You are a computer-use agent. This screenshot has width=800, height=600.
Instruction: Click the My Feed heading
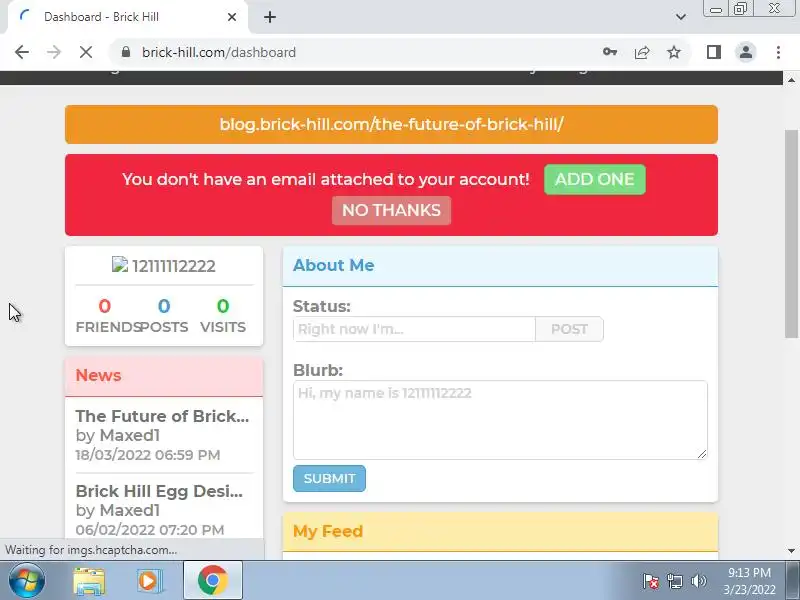pos(328,532)
